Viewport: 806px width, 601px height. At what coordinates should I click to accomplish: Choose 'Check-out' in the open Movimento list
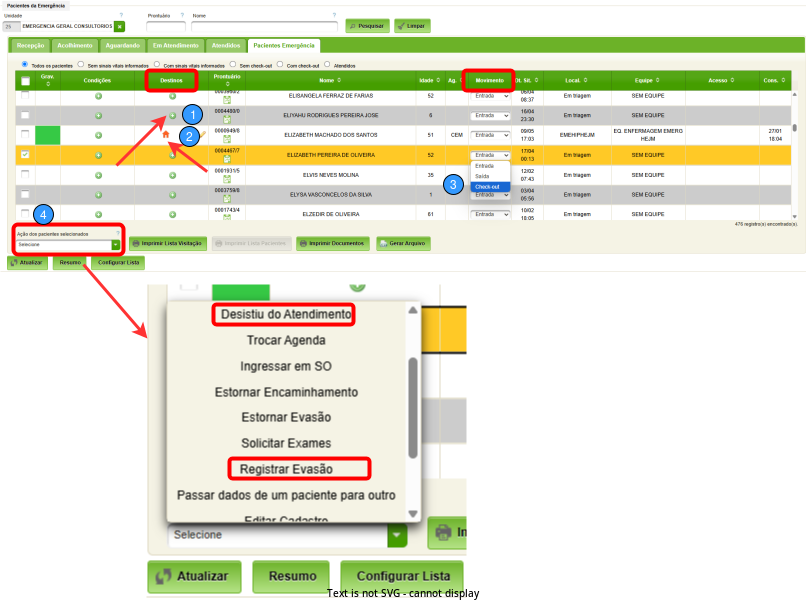click(x=489, y=186)
